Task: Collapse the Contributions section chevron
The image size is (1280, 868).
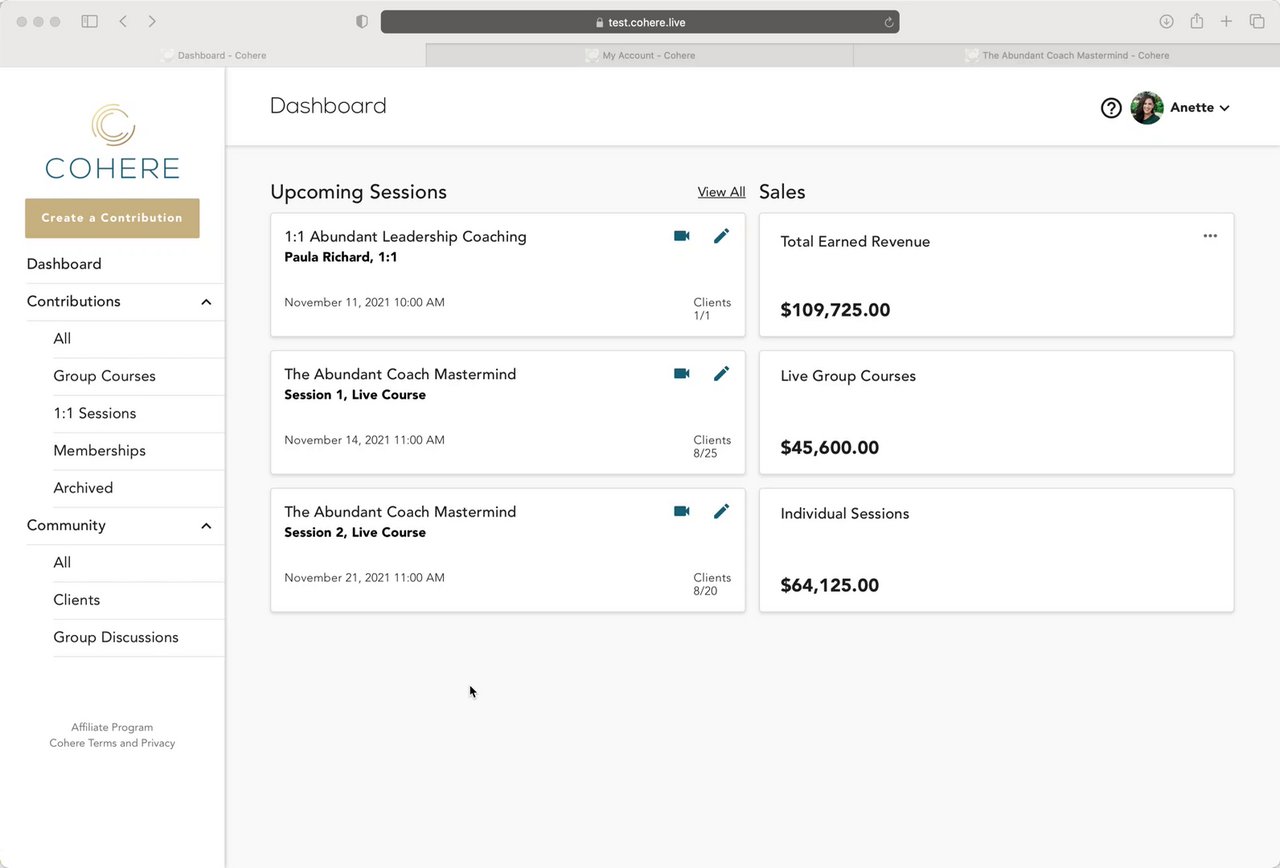Action: tap(206, 302)
